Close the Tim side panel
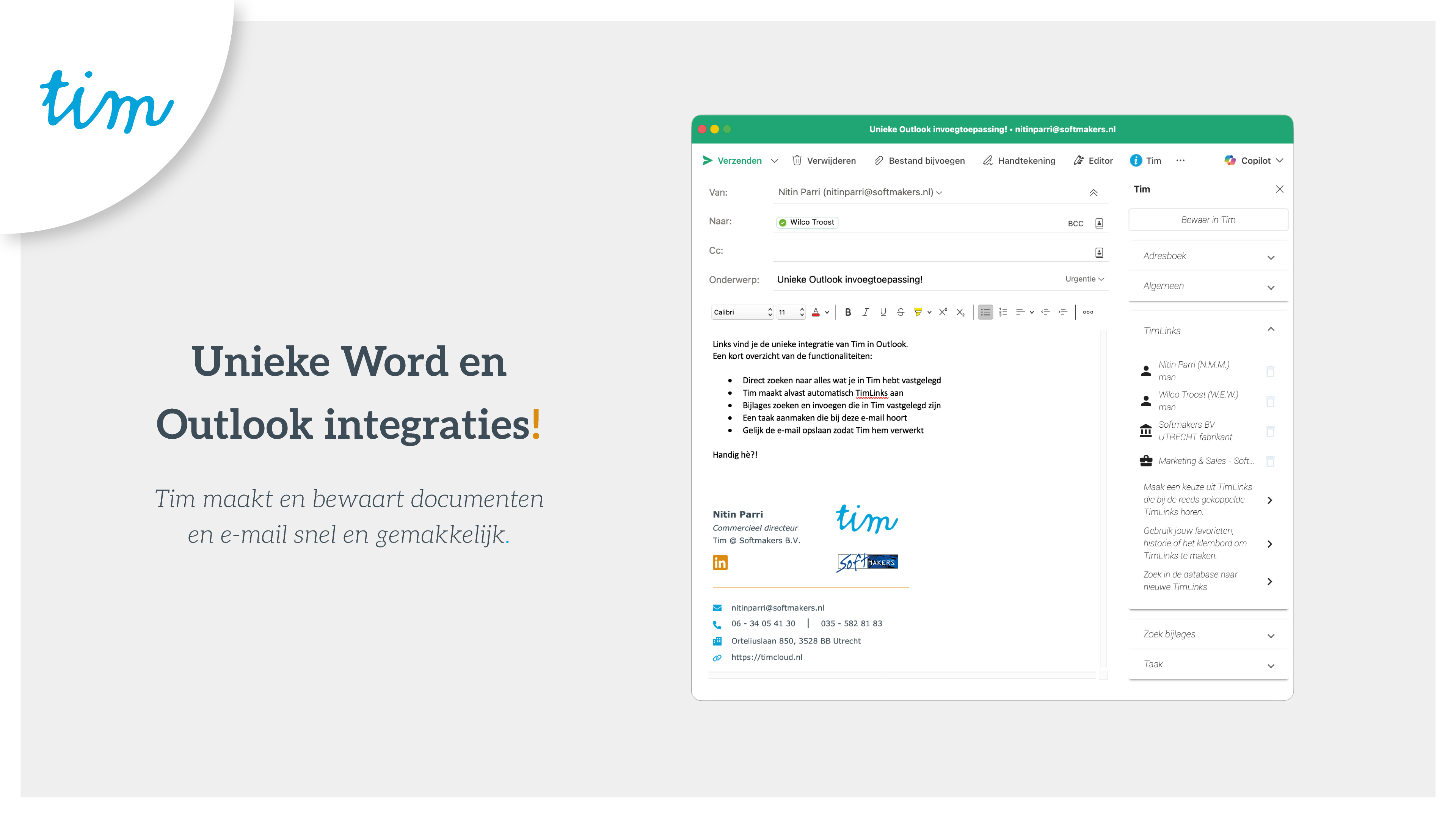Screen dimensions: 1456x819 coord(1279,189)
